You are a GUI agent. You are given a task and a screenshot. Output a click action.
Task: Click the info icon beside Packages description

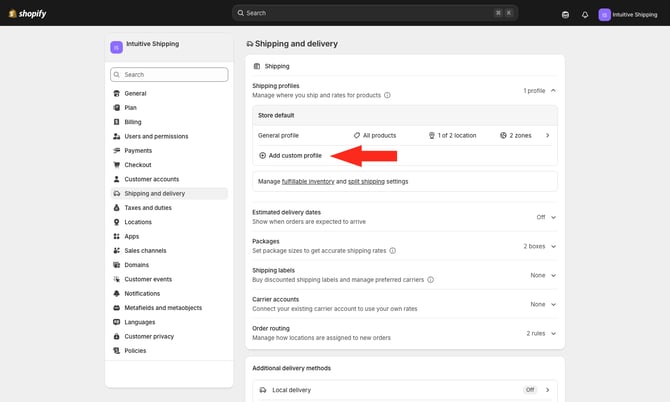pyautogui.click(x=392, y=251)
